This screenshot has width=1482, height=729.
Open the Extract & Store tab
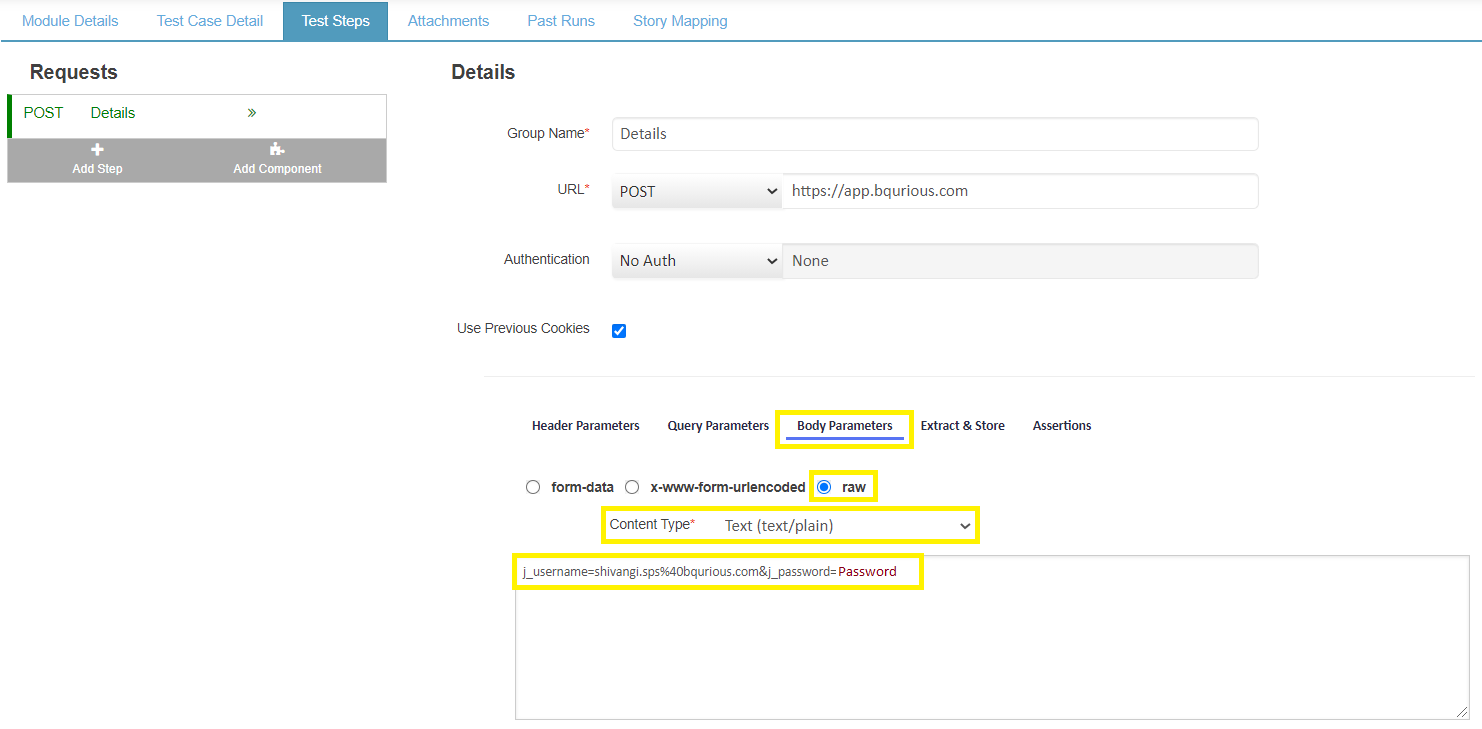(x=962, y=426)
